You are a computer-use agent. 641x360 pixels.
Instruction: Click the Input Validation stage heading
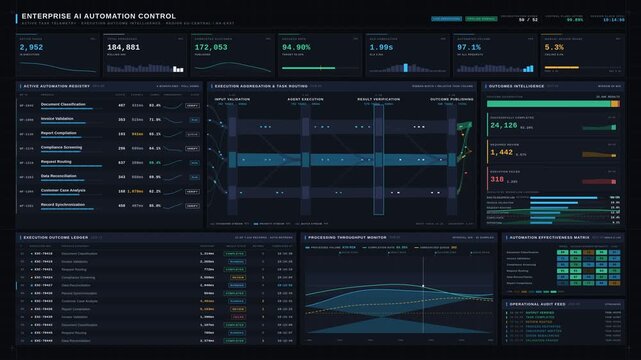pyautogui.click(x=232, y=99)
